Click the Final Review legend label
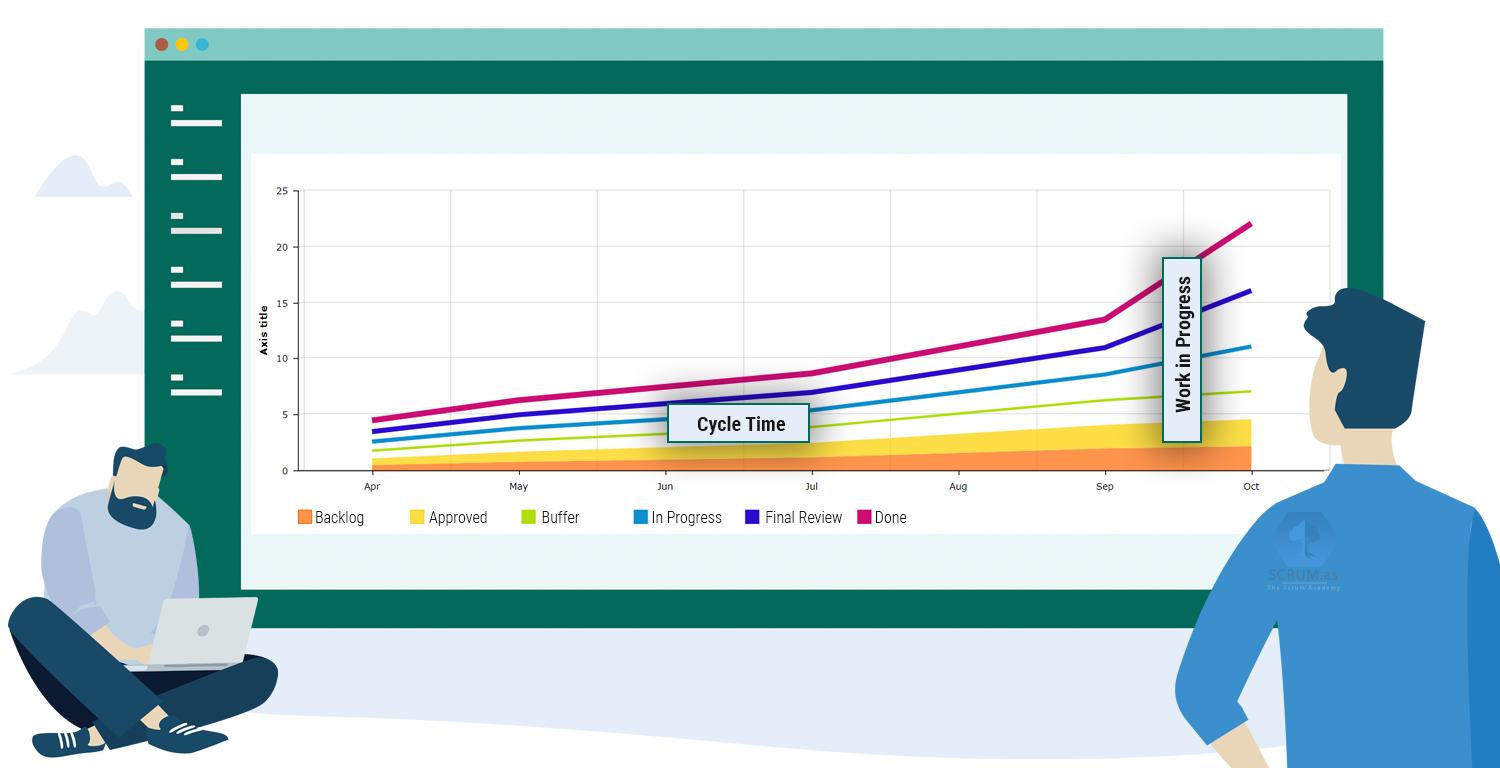 (804, 518)
